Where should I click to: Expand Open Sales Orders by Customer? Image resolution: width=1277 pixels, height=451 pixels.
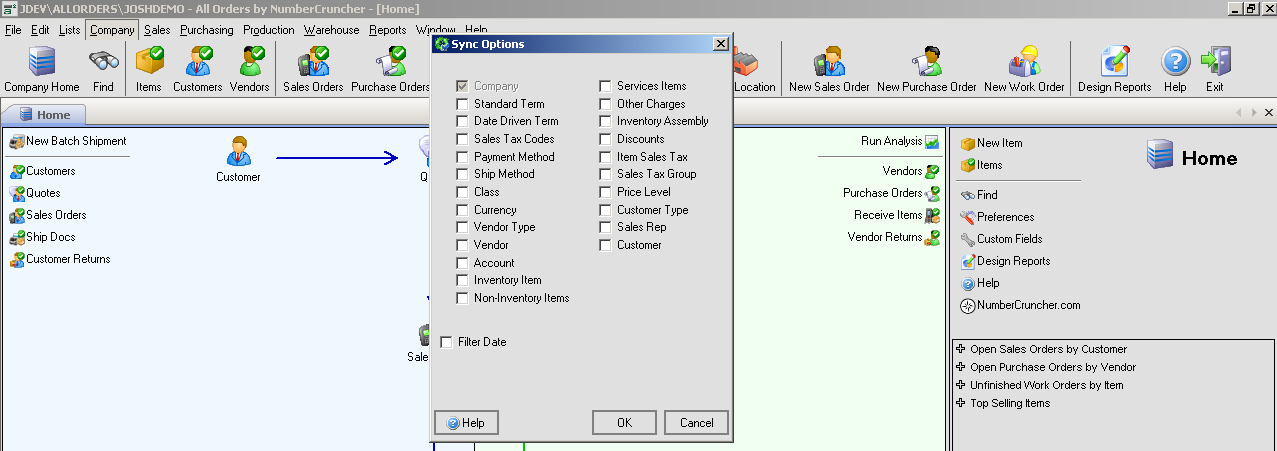point(961,349)
